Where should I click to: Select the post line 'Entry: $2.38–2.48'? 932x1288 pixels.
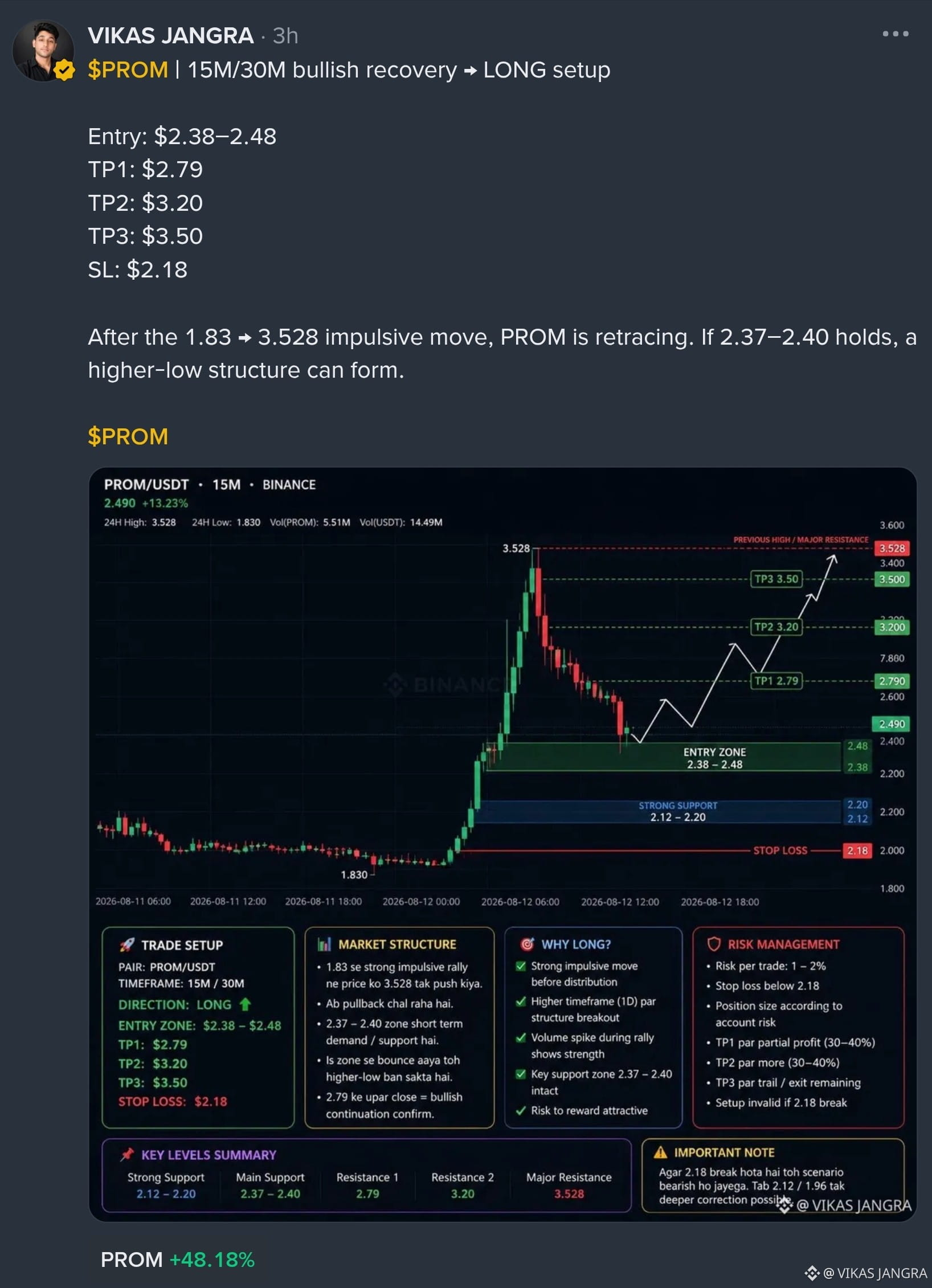(x=182, y=137)
